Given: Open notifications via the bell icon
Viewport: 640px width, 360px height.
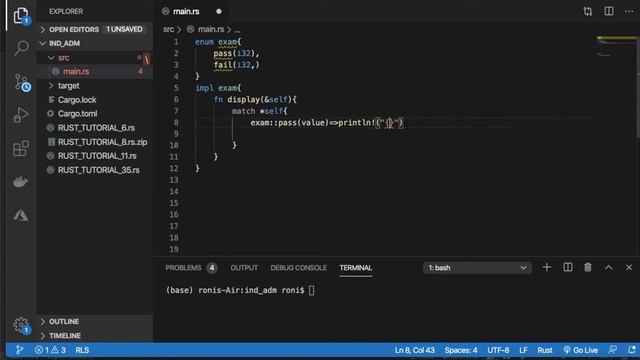Looking at the screenshot, I should [x=631, y=350].
